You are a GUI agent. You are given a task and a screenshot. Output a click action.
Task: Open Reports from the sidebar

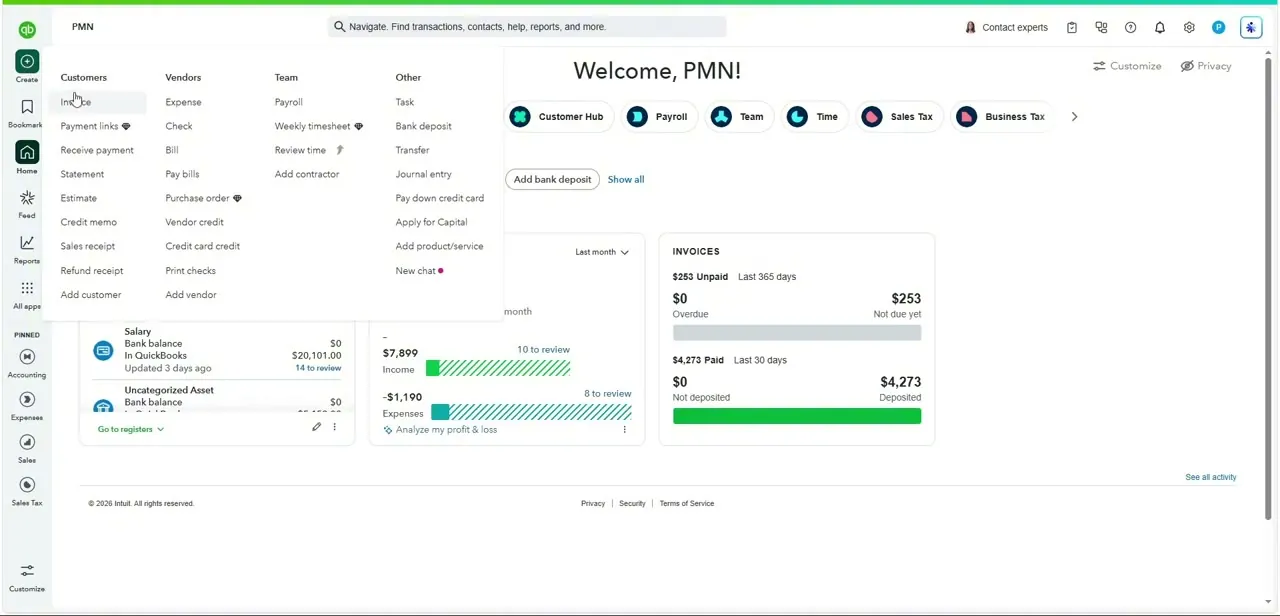click(x=27, y=243)
